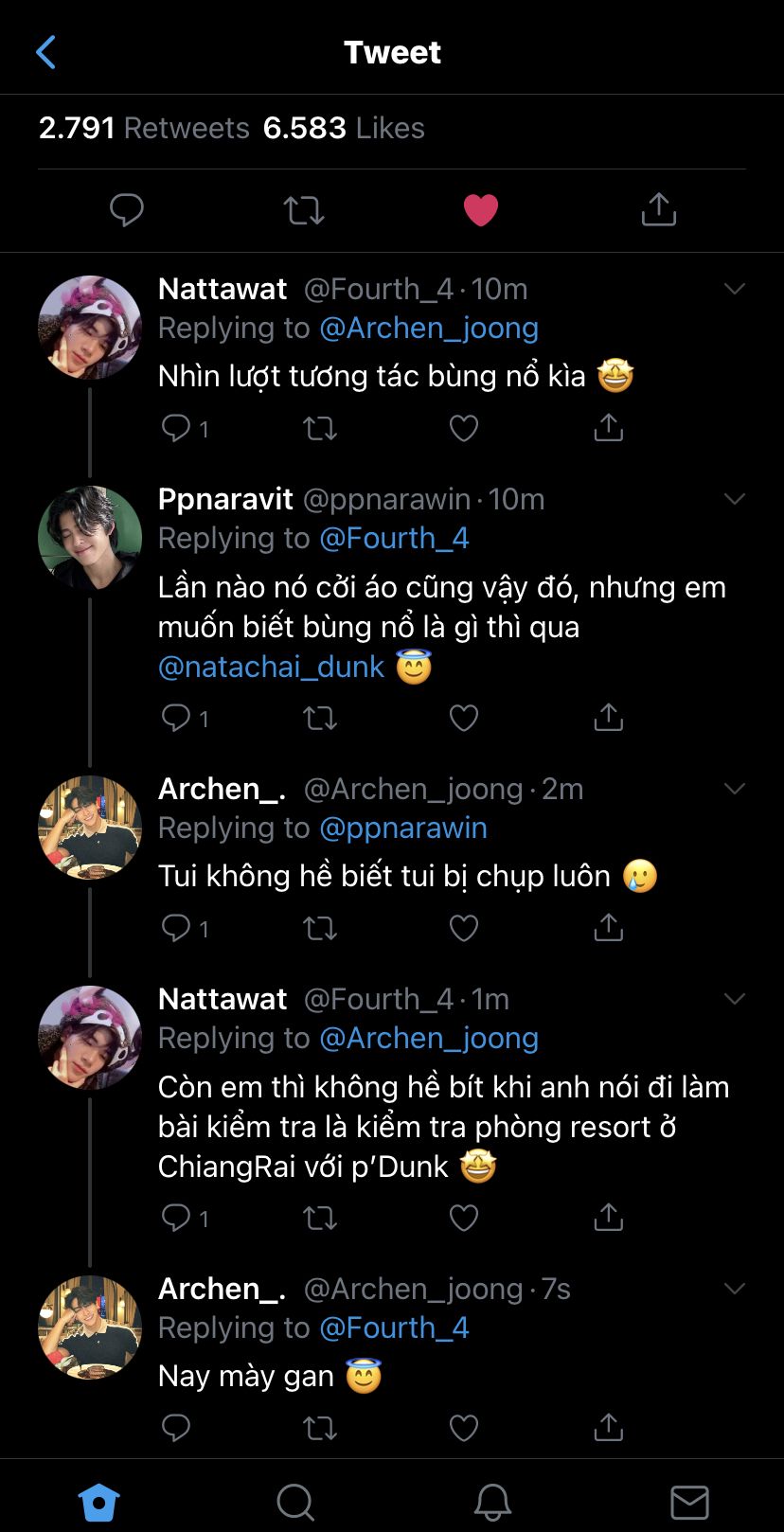Like Nattawat's 'Nhìn lượt tương tác' reply
The width and height of the screenshot is (784, 1532).
(463, 429)
